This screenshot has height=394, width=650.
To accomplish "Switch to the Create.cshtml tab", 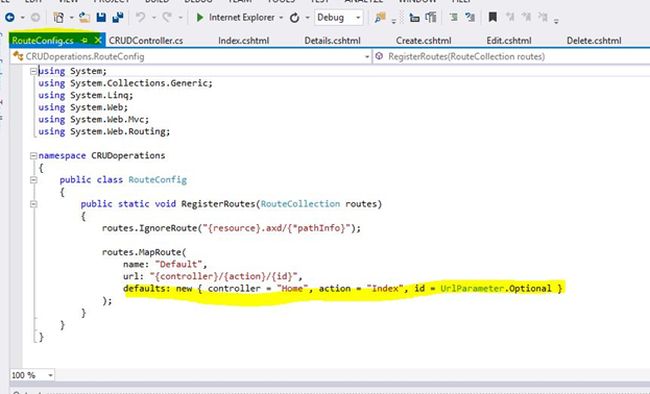I will 424,41.
